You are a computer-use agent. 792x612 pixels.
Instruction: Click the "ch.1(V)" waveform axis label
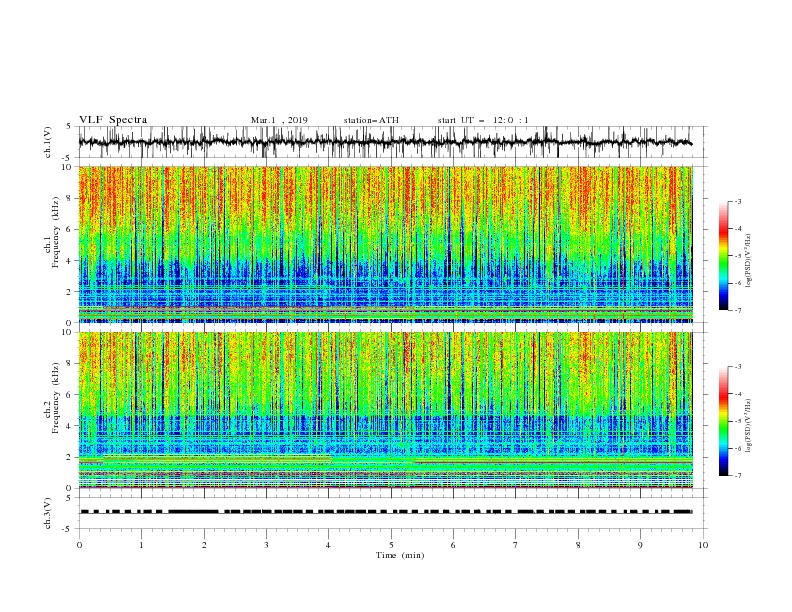(48, 142)
